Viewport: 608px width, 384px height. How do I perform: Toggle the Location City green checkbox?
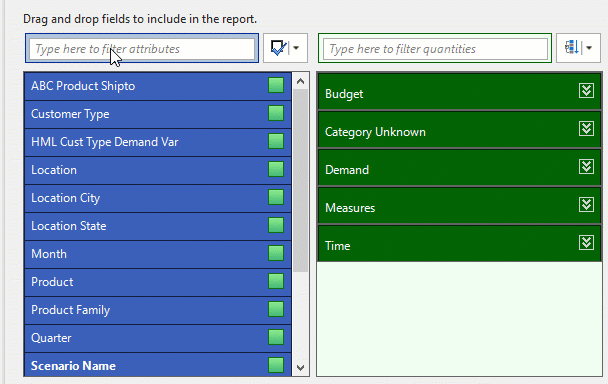coord(276,197)
